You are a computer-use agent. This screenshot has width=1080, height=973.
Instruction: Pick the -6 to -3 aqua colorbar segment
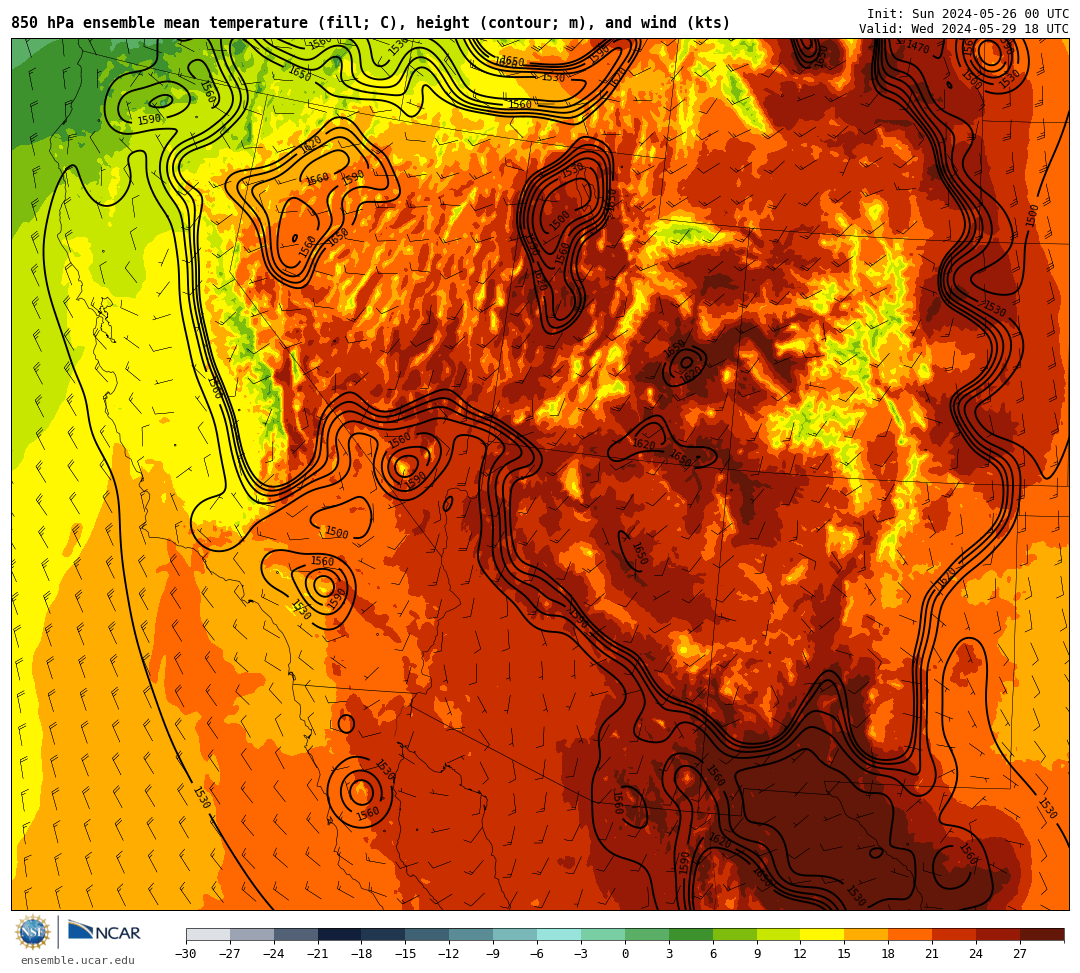559,934
